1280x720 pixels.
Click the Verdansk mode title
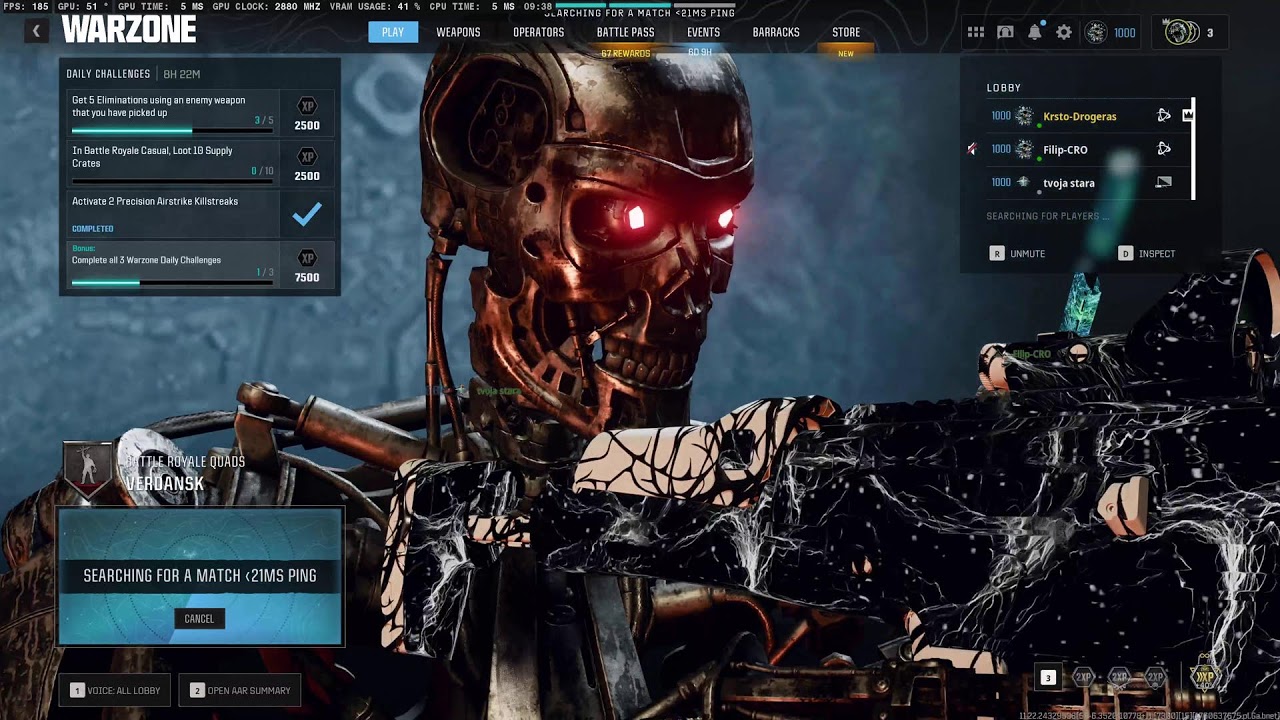pos(164,483)
